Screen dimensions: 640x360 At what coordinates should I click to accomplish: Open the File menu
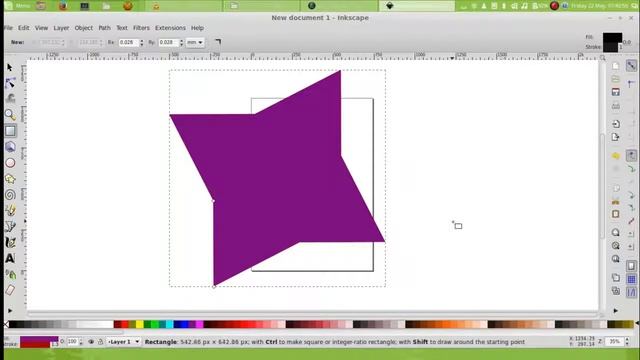click(8, 28)
